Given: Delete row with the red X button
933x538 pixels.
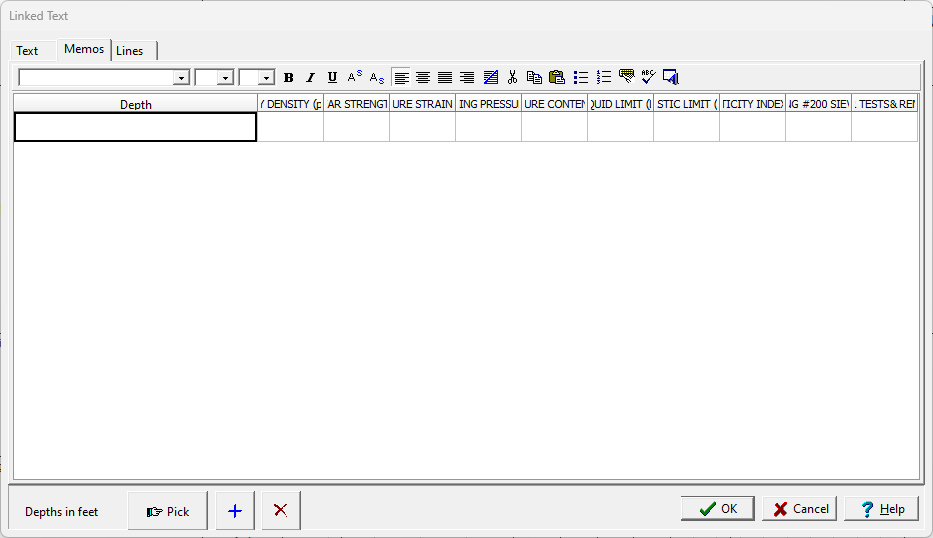Looking at the screenshot, I should pos(281,511).
